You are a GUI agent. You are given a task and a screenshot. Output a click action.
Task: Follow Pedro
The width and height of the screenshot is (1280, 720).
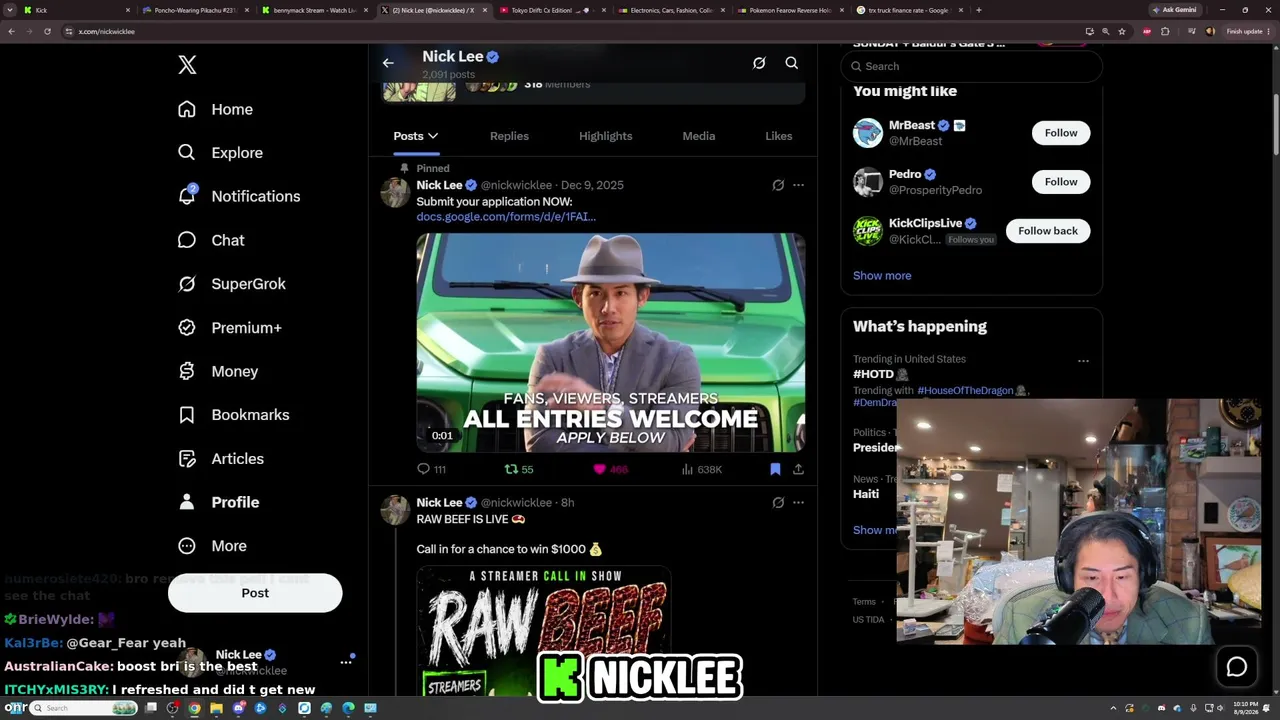coord(1061,182)
